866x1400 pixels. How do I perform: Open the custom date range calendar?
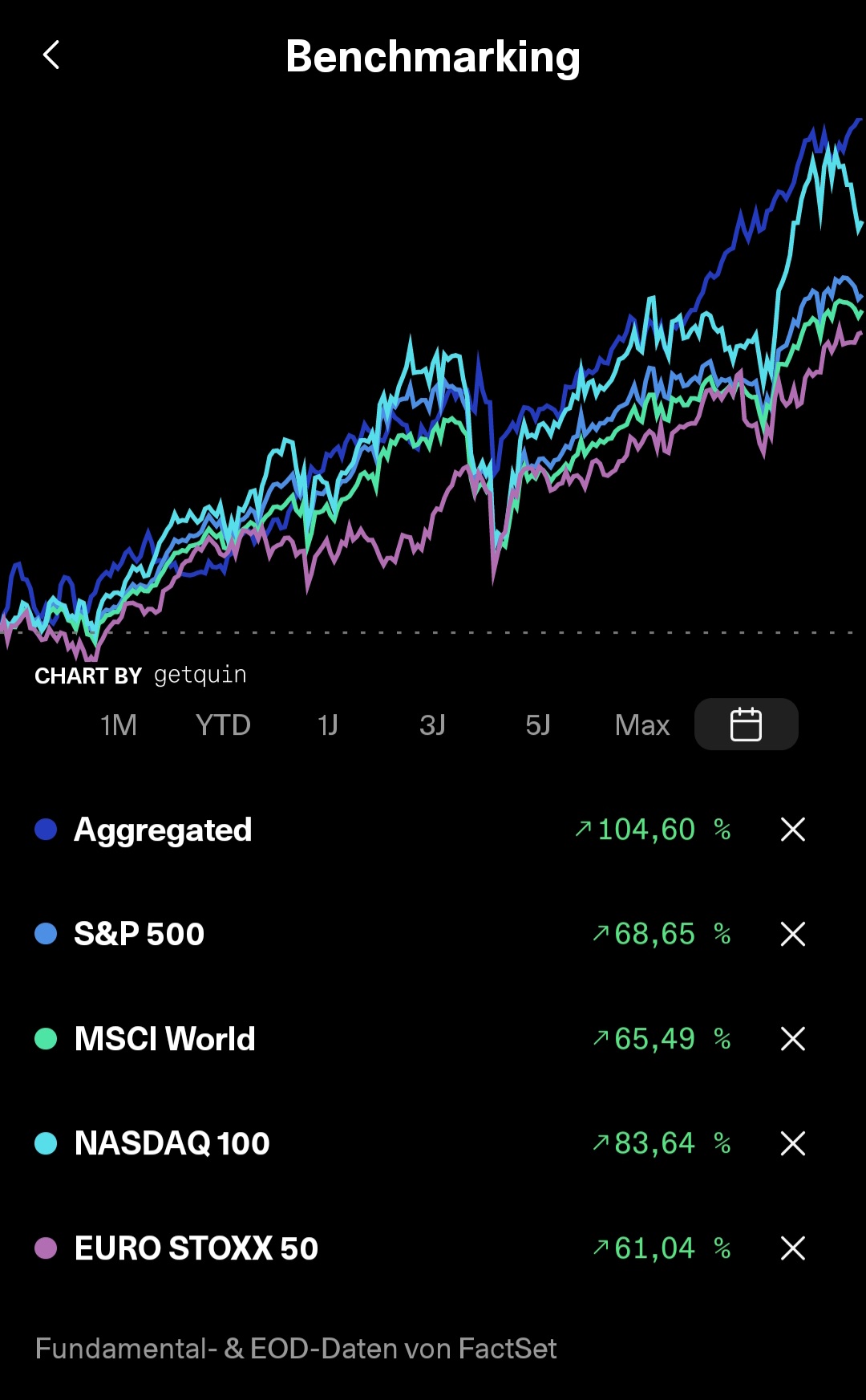[746, 724]
